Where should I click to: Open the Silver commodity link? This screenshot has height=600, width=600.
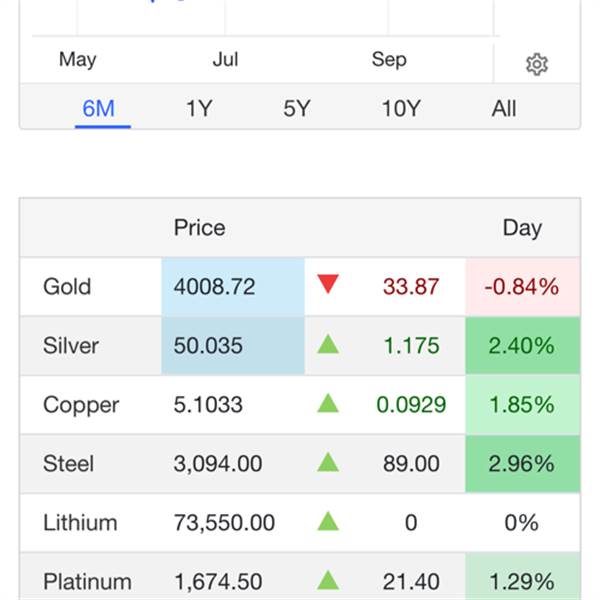(x=71, y=346)
